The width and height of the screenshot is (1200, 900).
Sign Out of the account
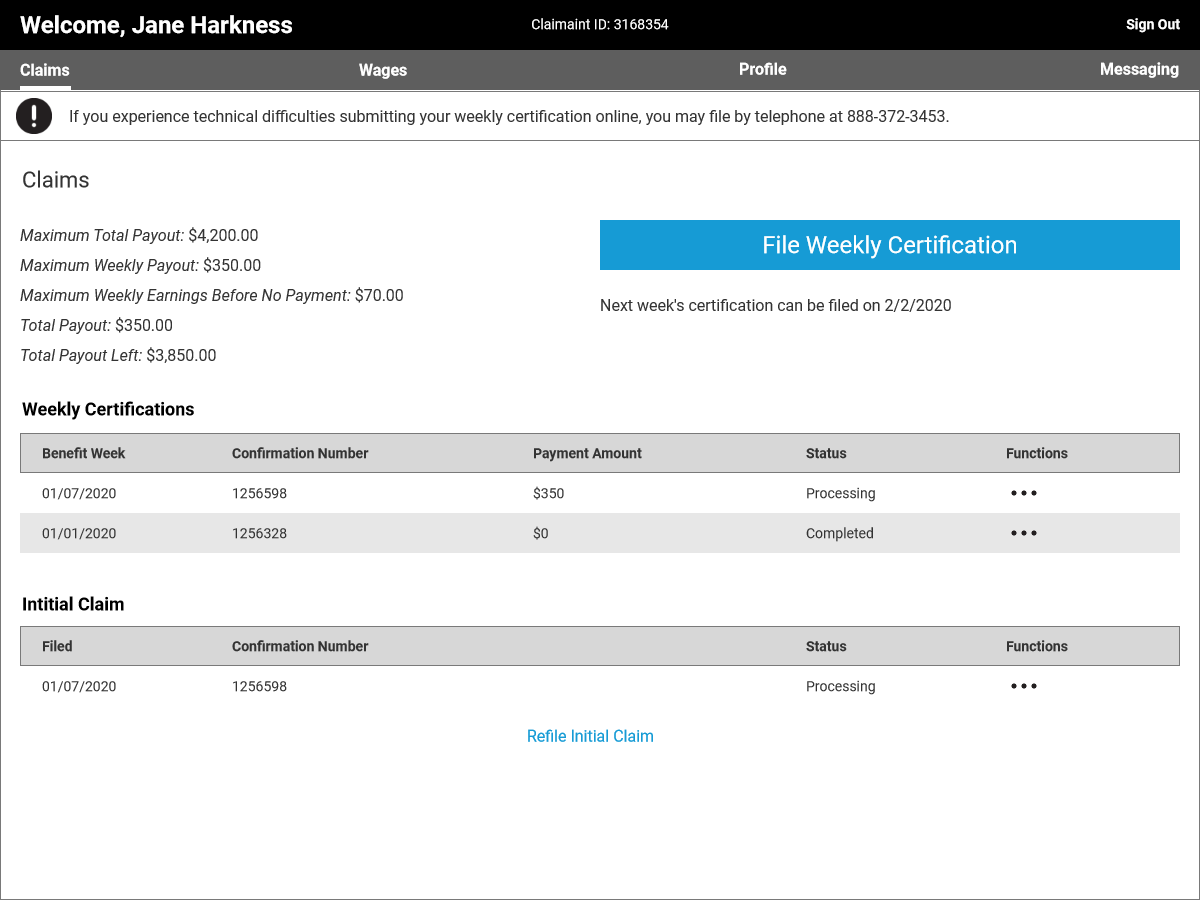[1153, 25]
